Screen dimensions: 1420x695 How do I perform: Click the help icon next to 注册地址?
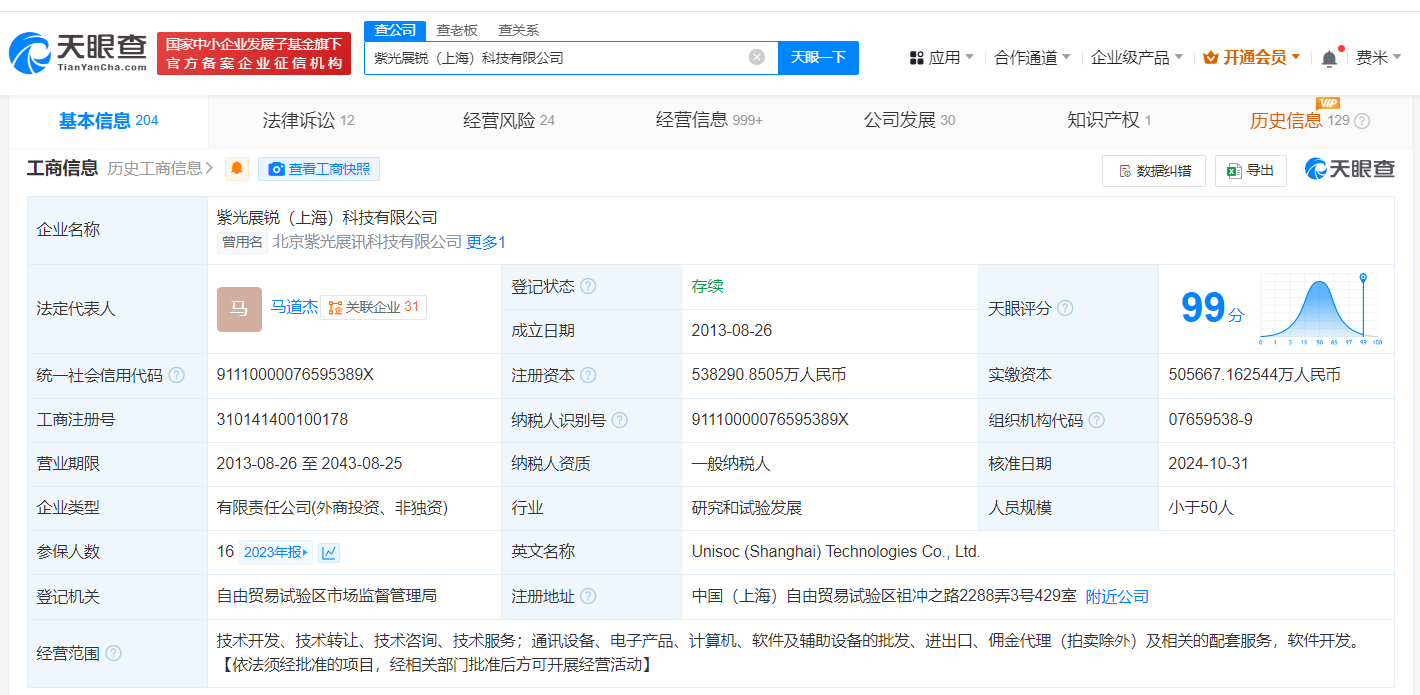pos(588,596)
